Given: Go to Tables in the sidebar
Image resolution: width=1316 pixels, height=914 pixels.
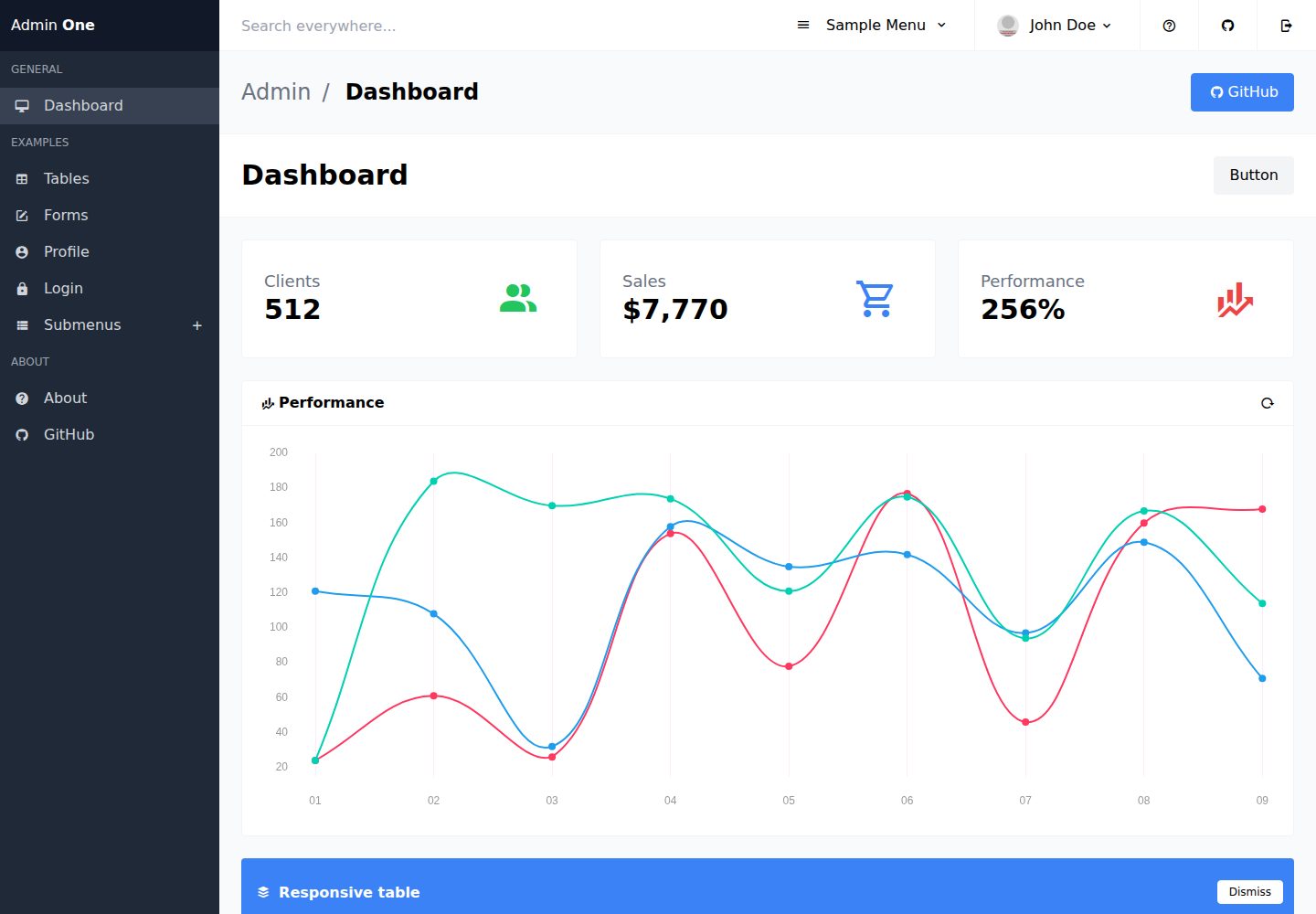Looking at the screenshot, I should coord(110,179).
